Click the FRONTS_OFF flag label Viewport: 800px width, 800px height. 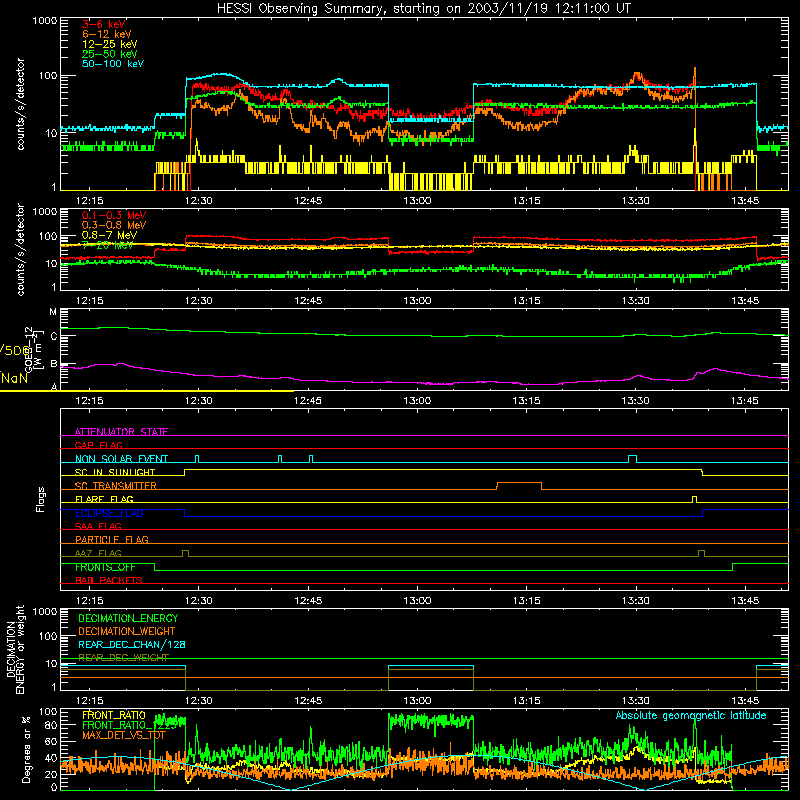(105, 567)
